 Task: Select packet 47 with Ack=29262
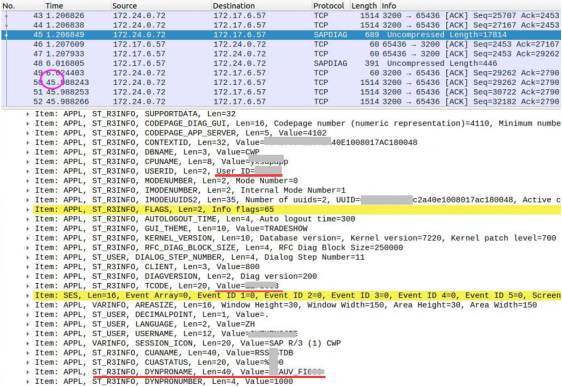[x=281, y=54]
